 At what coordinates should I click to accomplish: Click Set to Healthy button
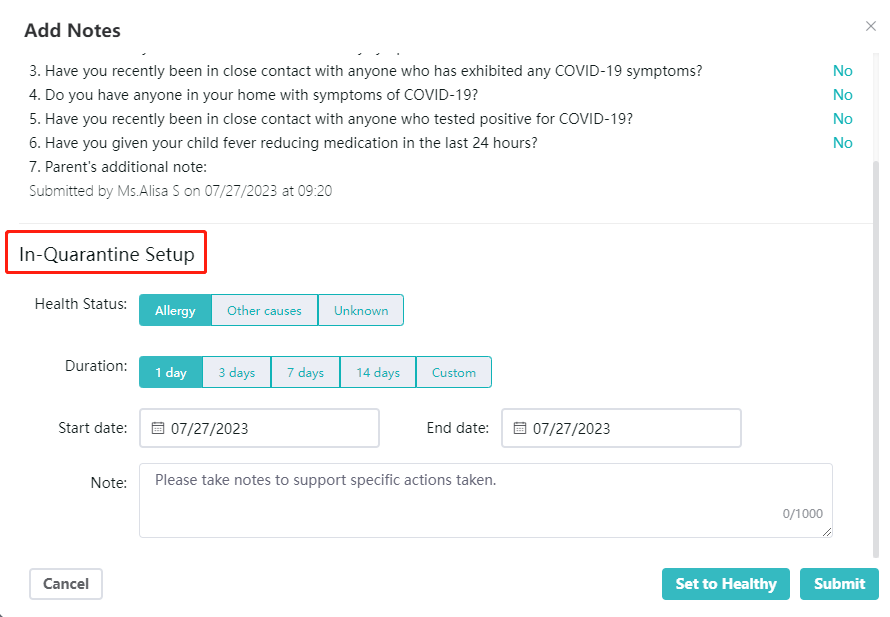click(x=725, y=584)
